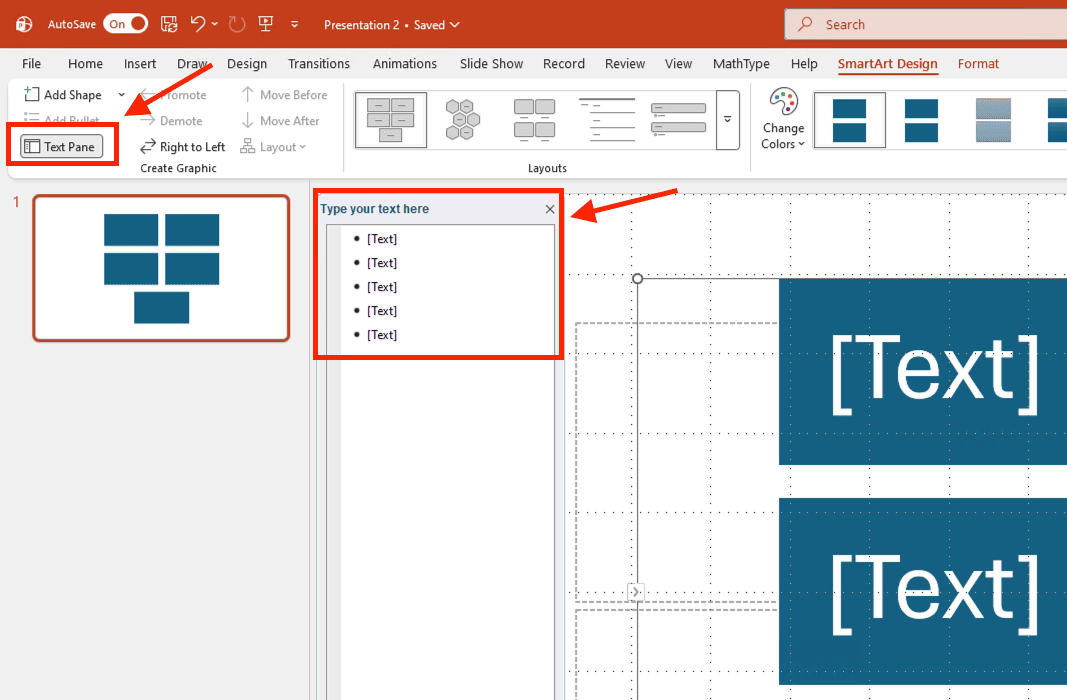
Task: Switch to the Format tab
Action: 978,63
